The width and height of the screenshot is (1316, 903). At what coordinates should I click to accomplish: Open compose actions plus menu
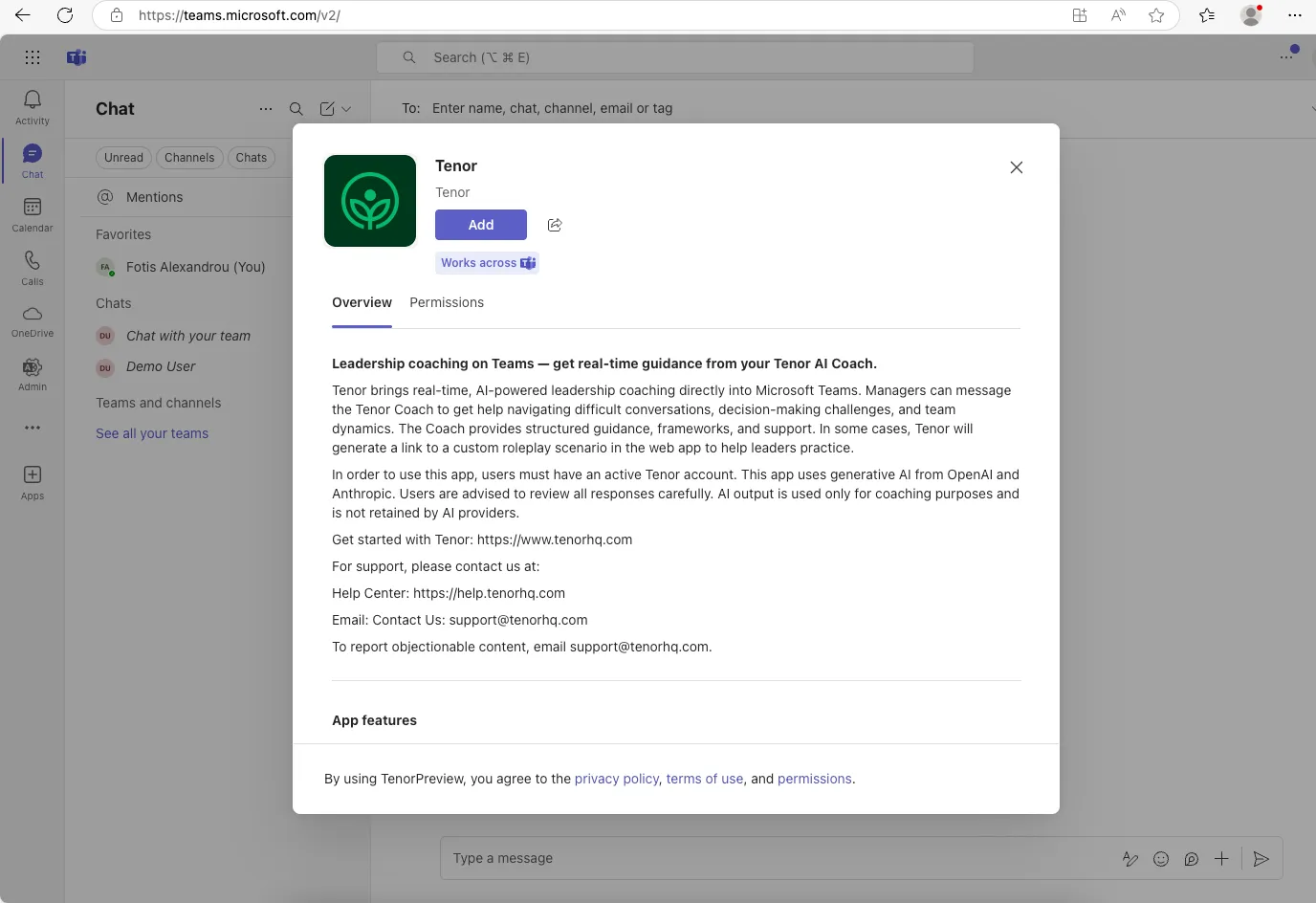pos(1221,859)
